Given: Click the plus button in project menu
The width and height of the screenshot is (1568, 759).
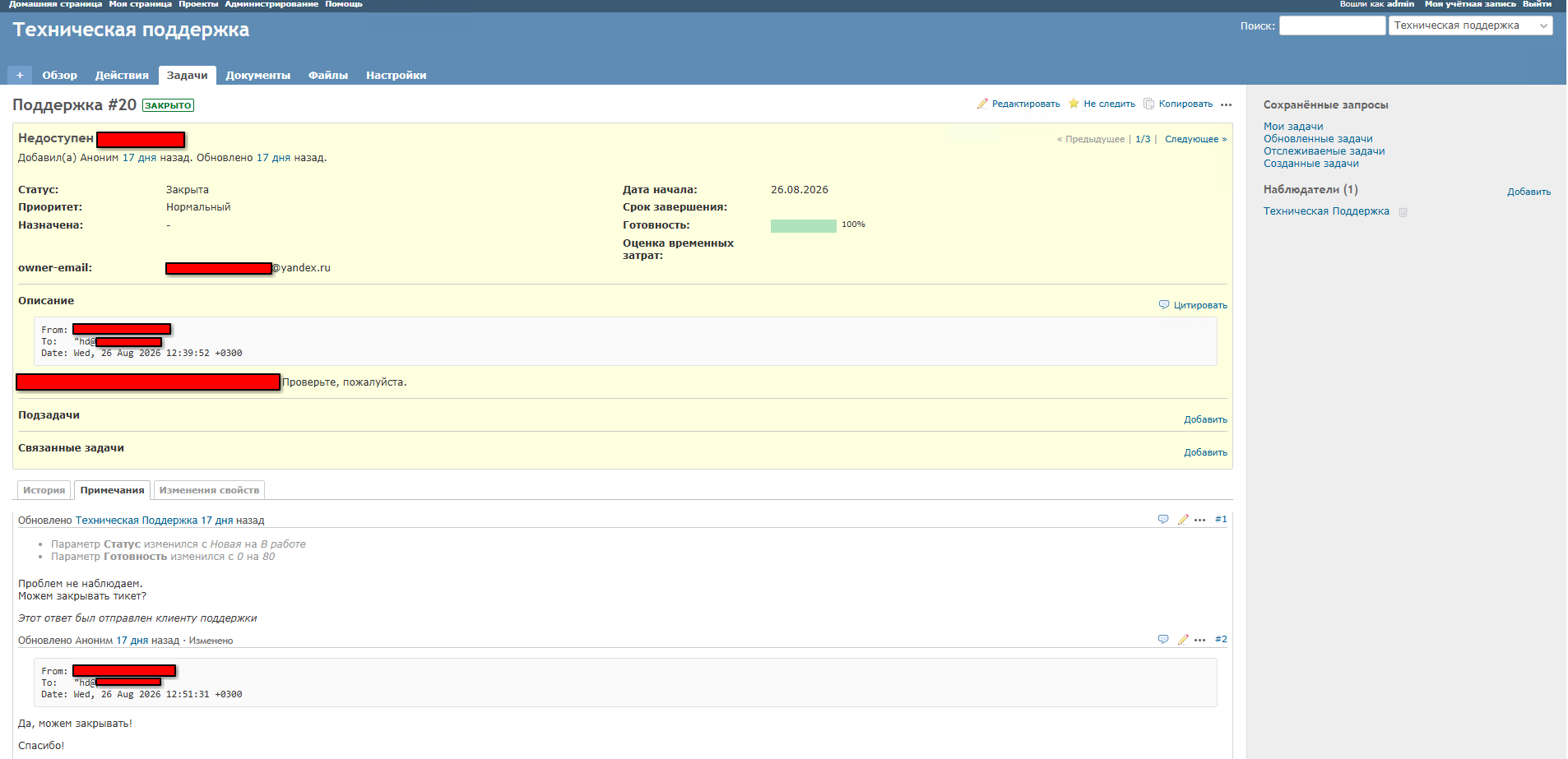Looking at the screenshot, I should pyautogui.click(x=20, y=75).
